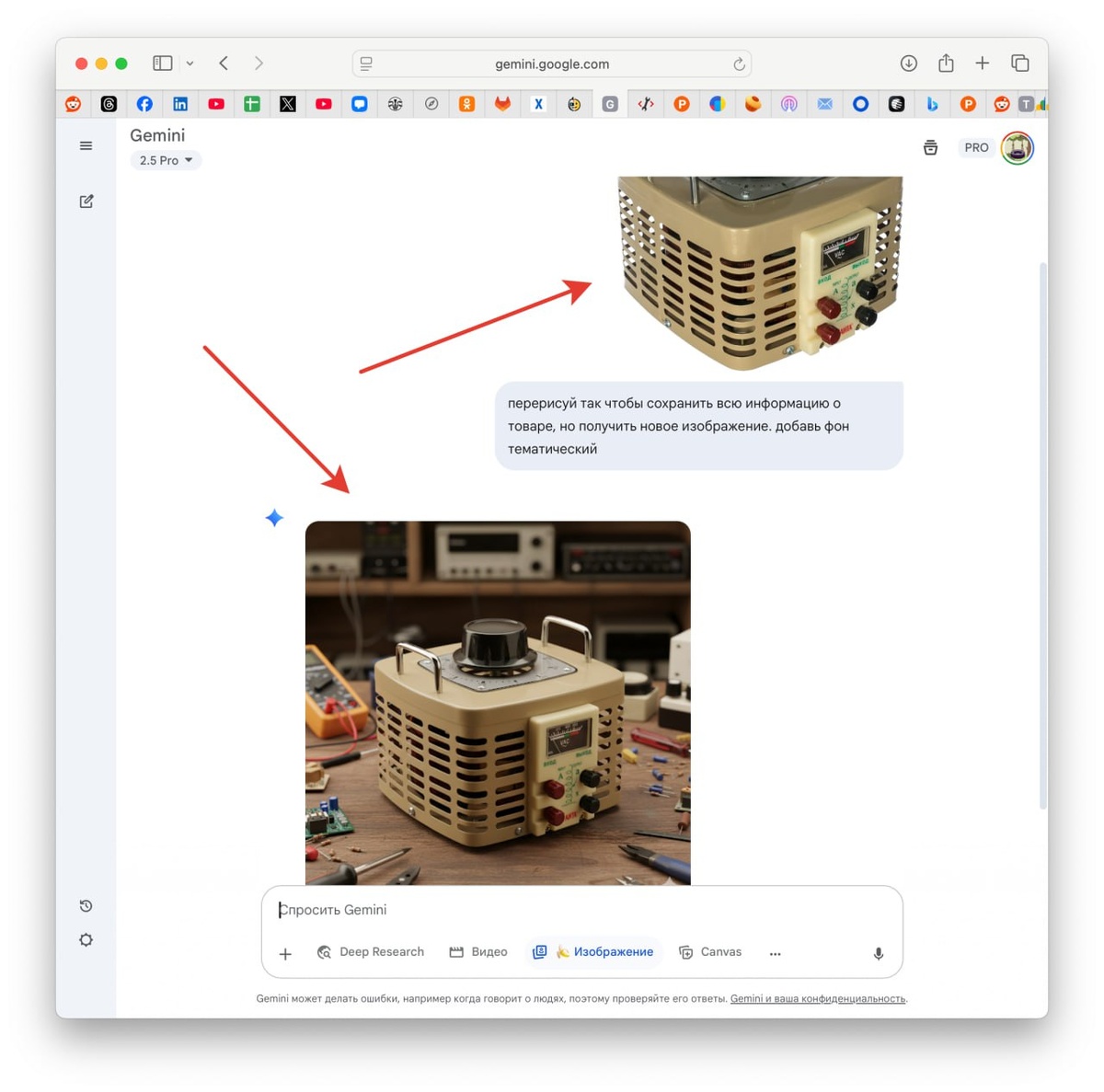Start a new chat with the pencil icon
The width and height of the screenshot is (1104, 1092).
click(86, 201)
